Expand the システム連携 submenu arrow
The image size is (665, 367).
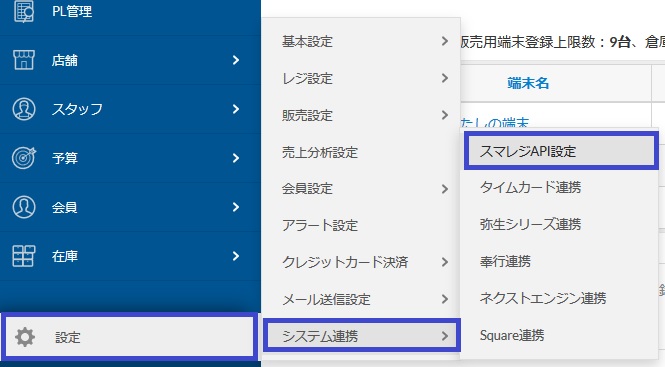point(444,336)
